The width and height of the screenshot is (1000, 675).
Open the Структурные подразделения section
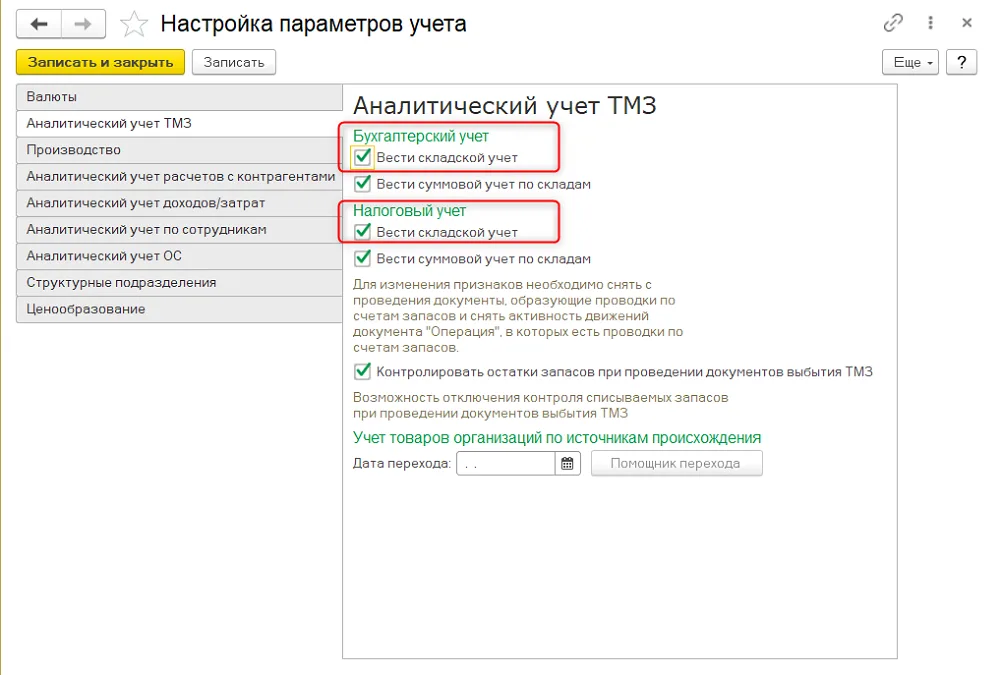click(x=179, y=283)
